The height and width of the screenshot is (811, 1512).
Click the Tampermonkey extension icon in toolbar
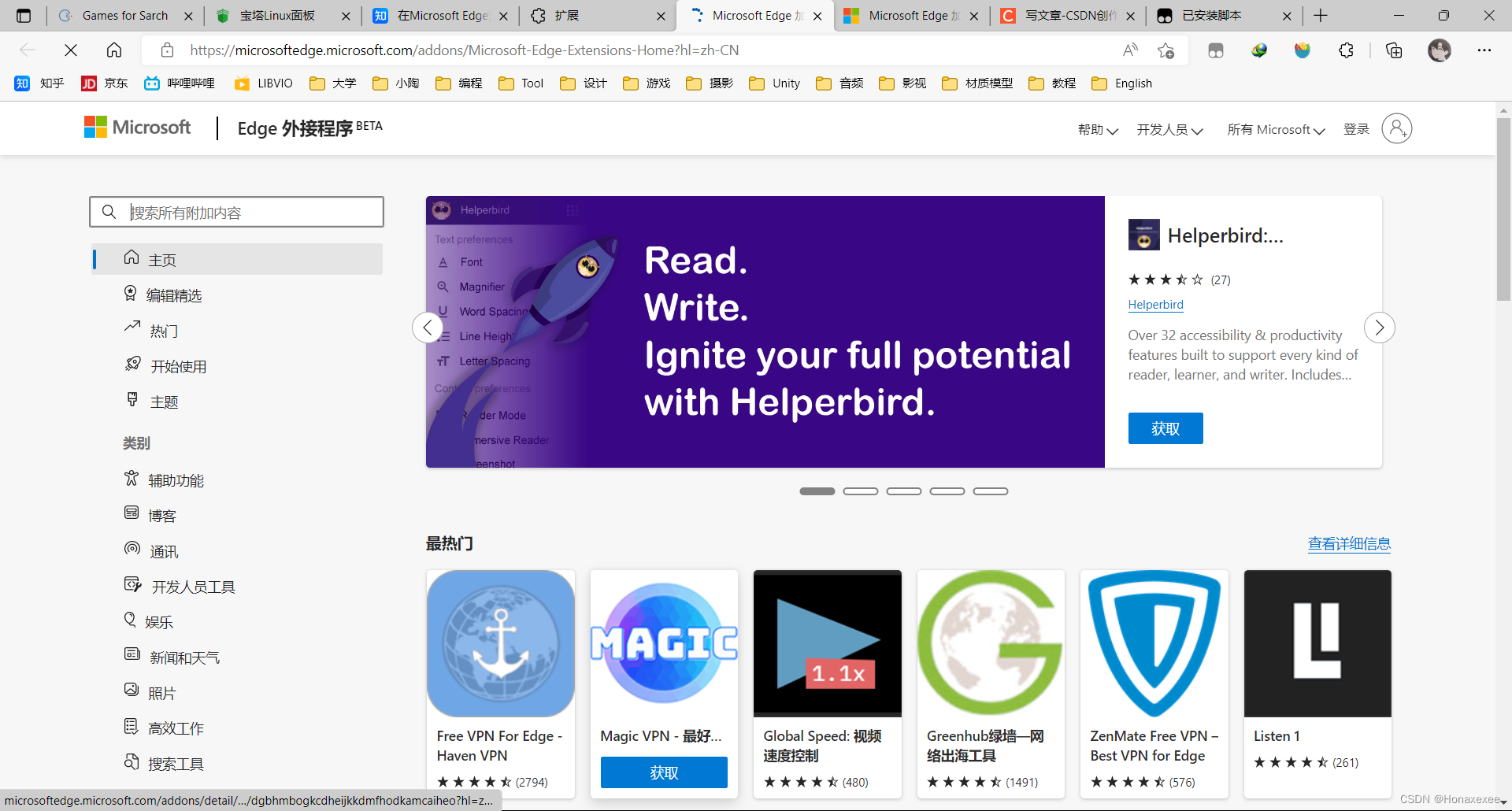(1216, 50)
